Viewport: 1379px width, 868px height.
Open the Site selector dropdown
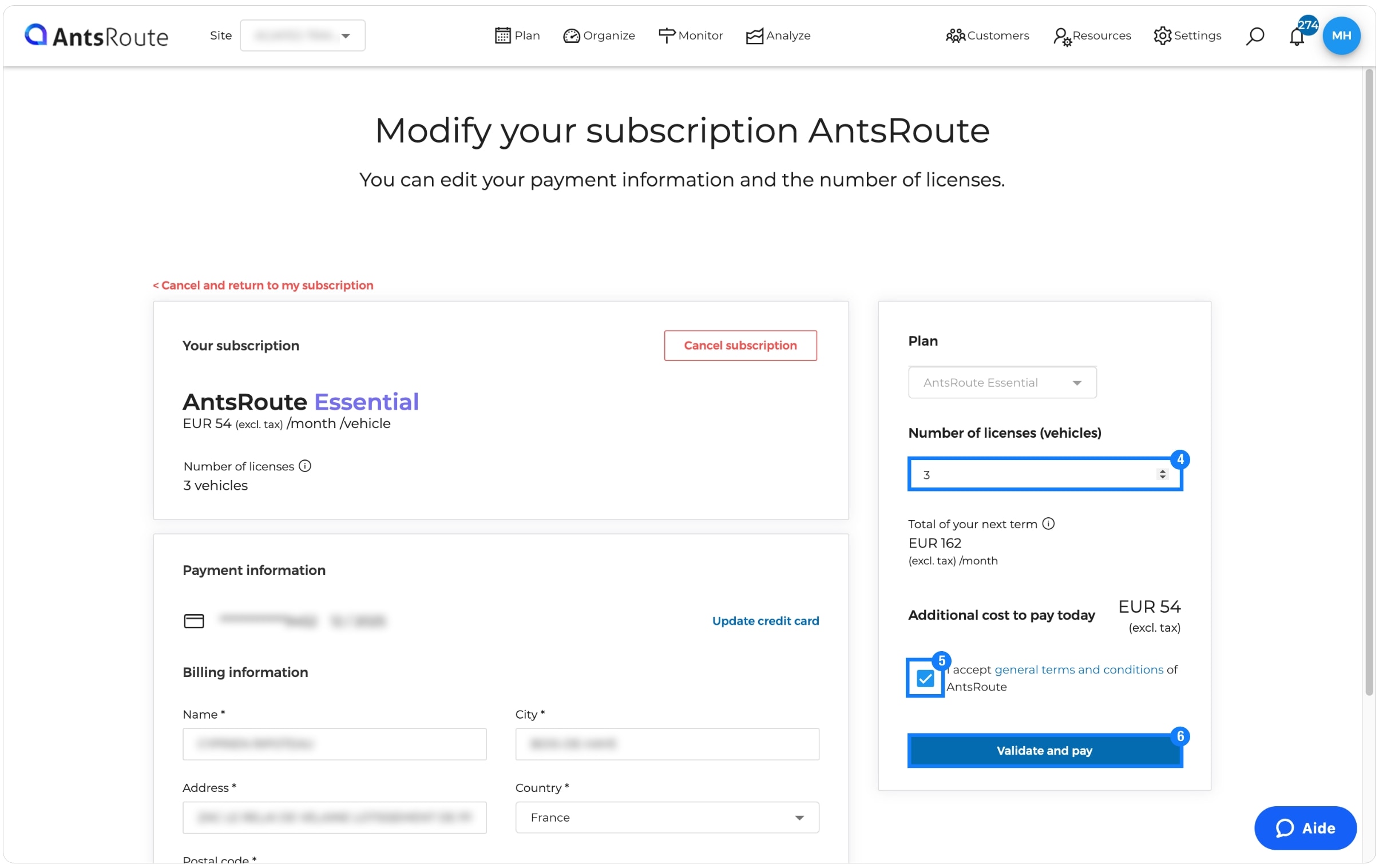pyautogui.click(x=302, y=35)
